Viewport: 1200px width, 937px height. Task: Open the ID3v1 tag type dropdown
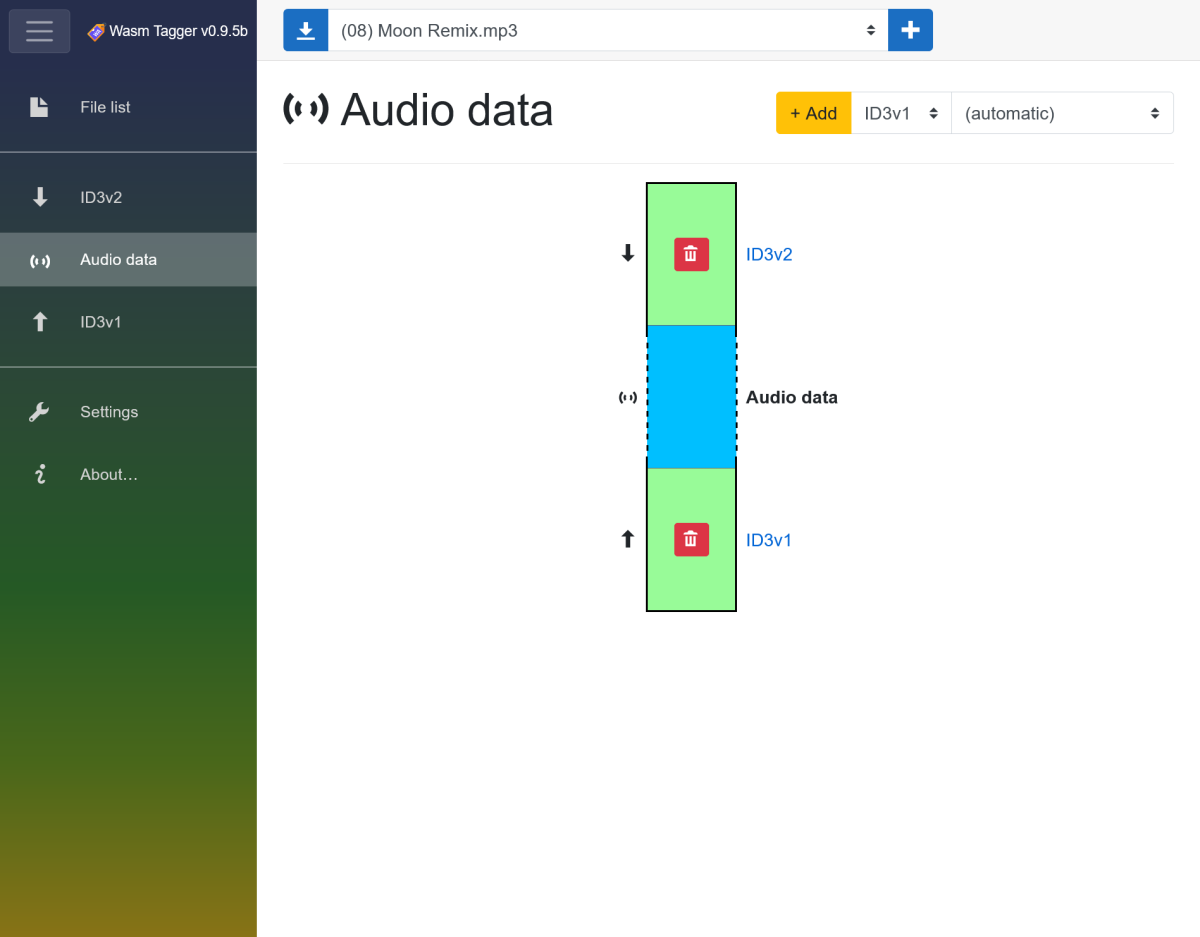click(901, 113)
